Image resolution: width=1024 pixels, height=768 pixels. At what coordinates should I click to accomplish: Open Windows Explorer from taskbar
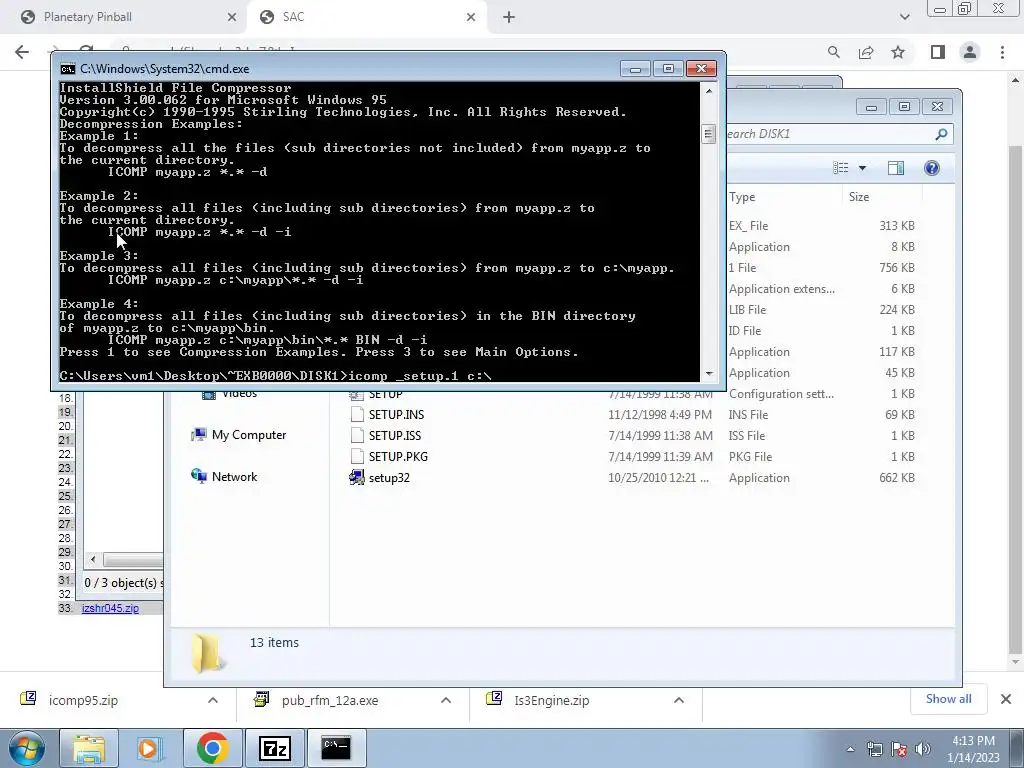pos(89,748)
